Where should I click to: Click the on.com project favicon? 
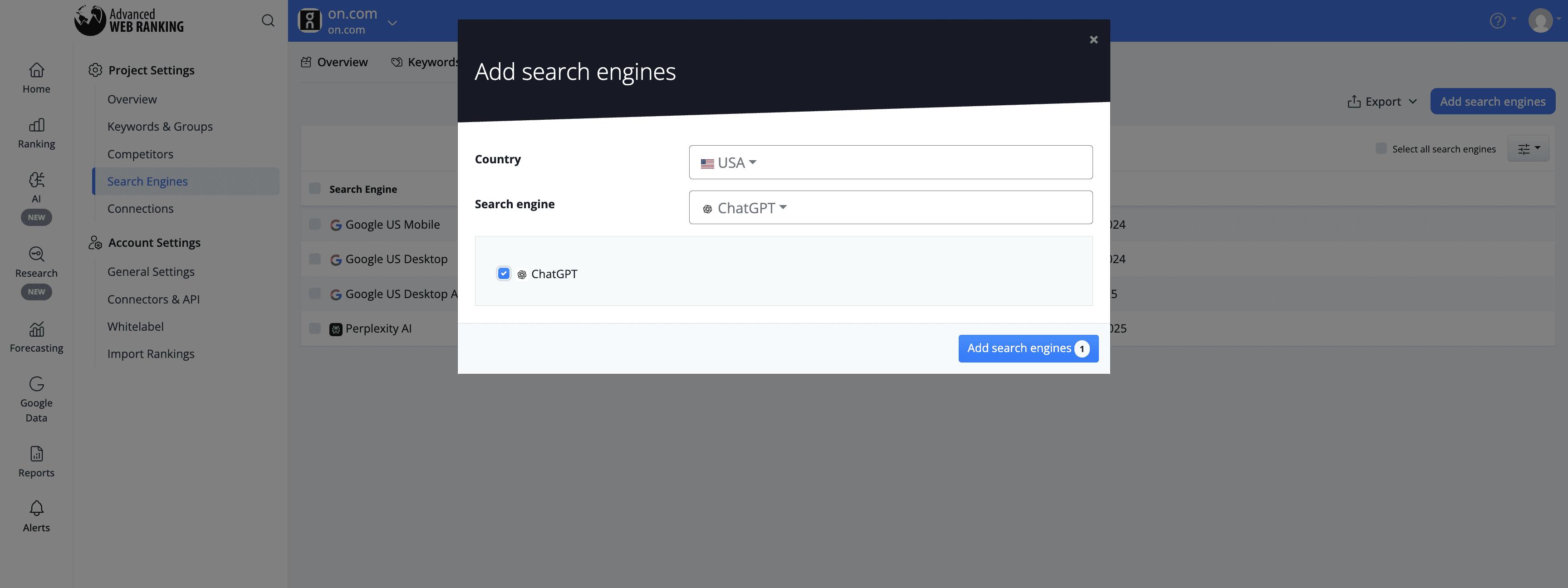point(310,21)
